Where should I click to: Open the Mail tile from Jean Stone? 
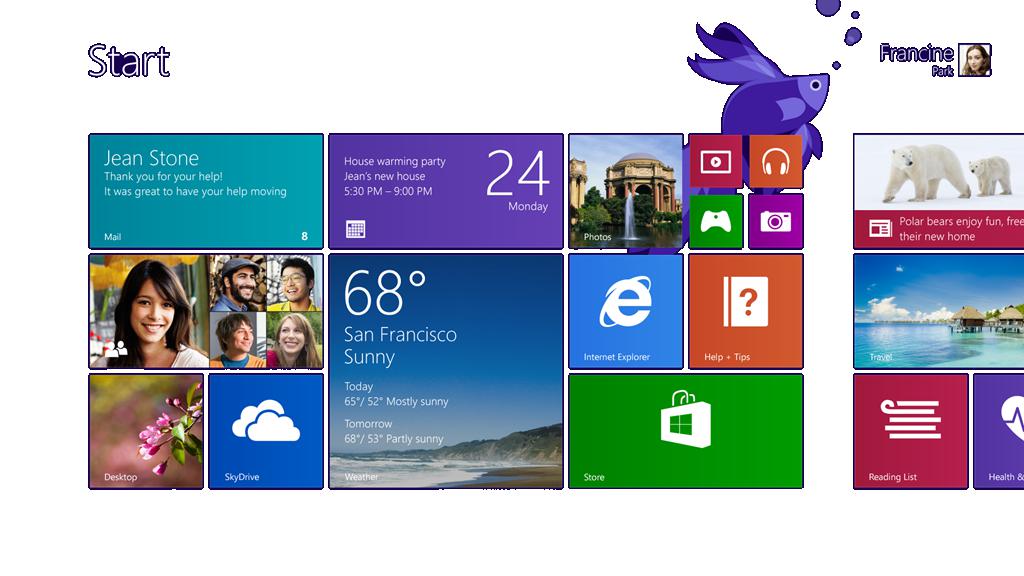(x=206, y=191)
